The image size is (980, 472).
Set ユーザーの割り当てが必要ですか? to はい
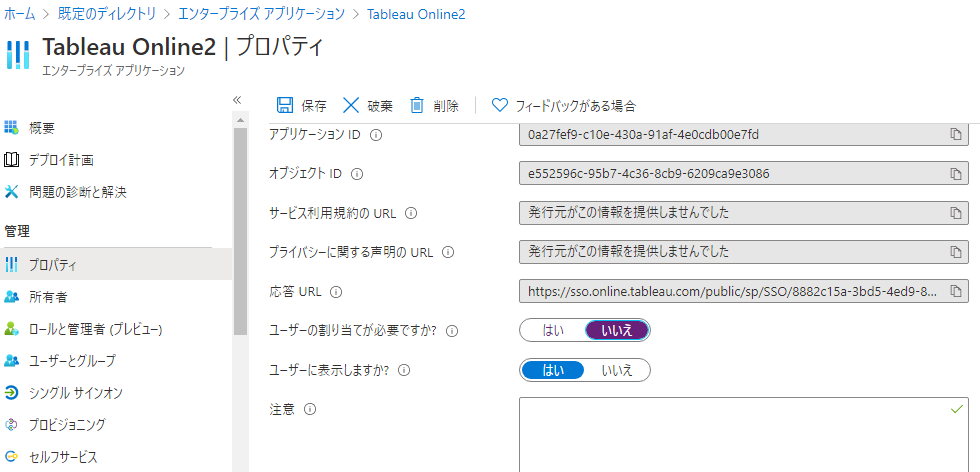[552, 331]
